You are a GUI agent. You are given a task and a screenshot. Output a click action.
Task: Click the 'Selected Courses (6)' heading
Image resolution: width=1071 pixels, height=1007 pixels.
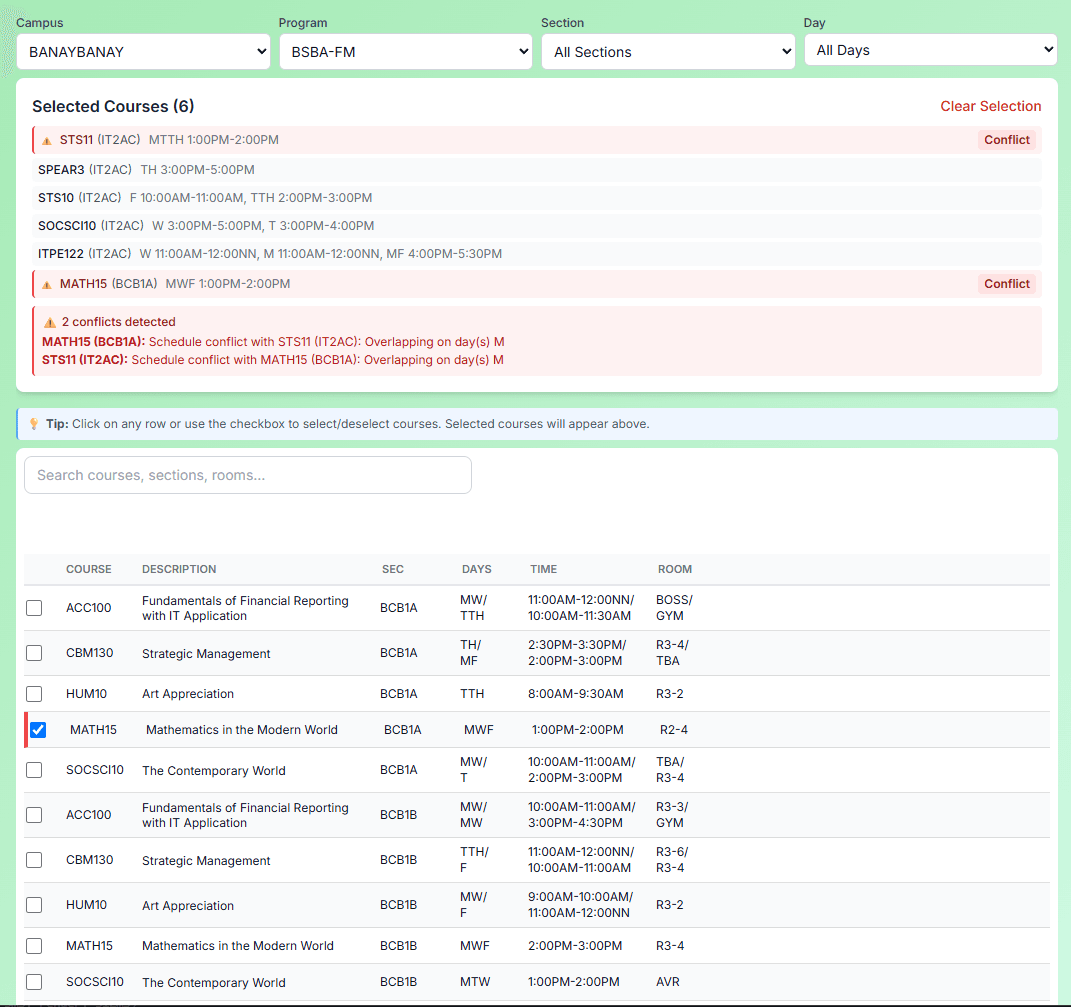(113, 107)
